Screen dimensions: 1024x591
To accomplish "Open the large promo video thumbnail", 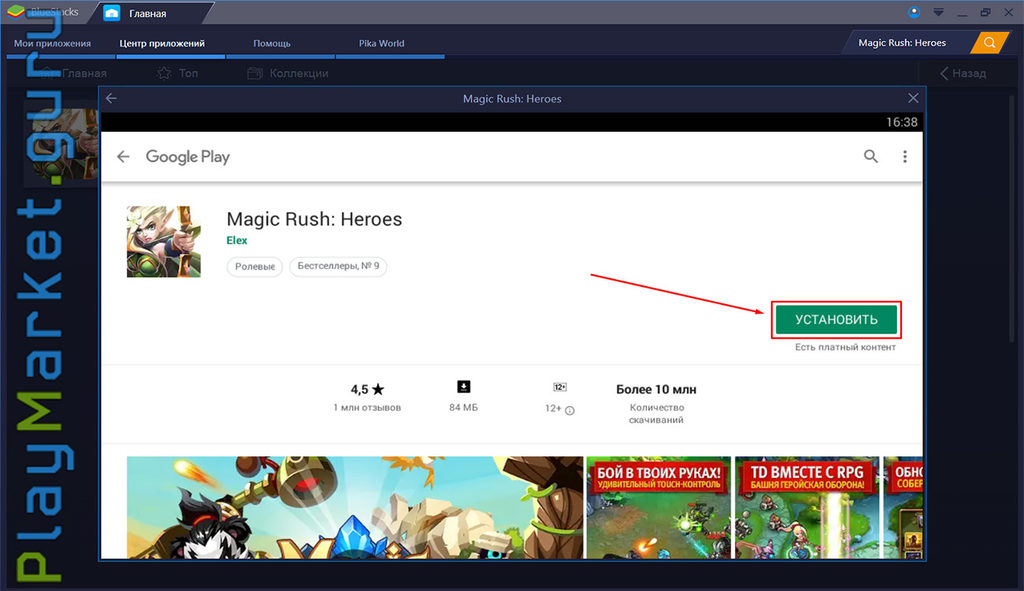I will [355, 507].
